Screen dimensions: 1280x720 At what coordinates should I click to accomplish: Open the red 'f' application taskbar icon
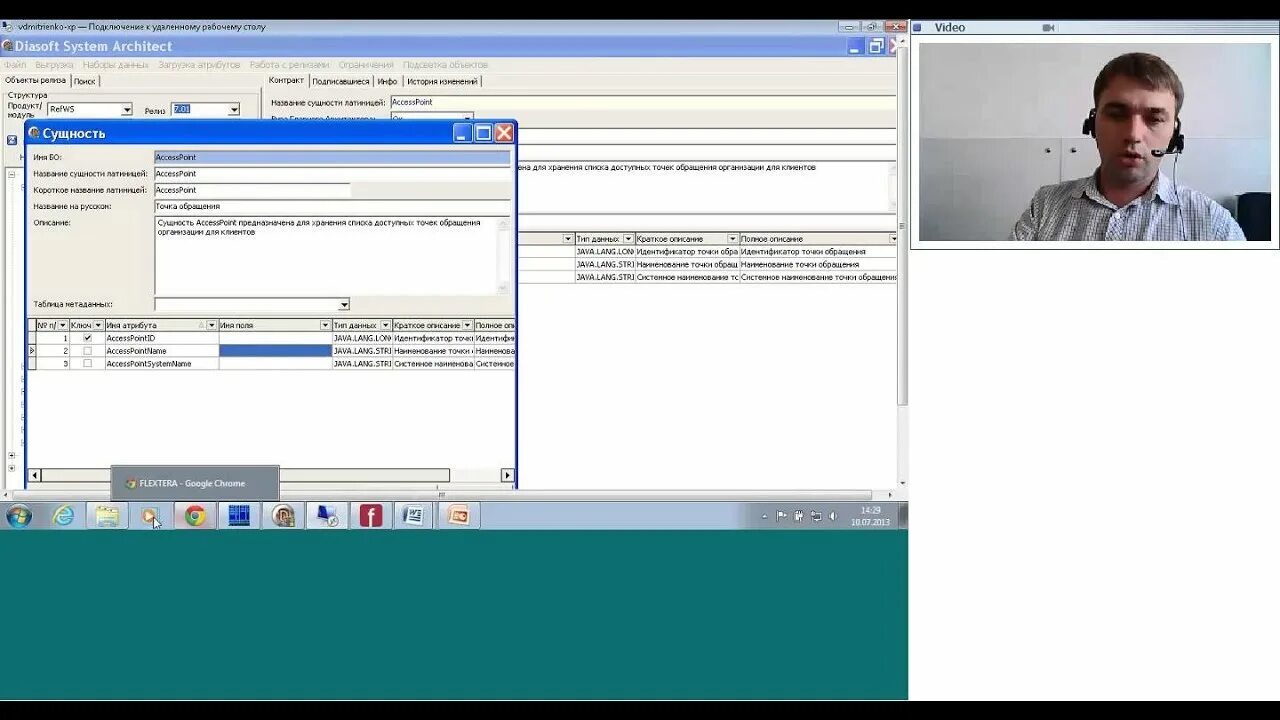click(371, 516)
